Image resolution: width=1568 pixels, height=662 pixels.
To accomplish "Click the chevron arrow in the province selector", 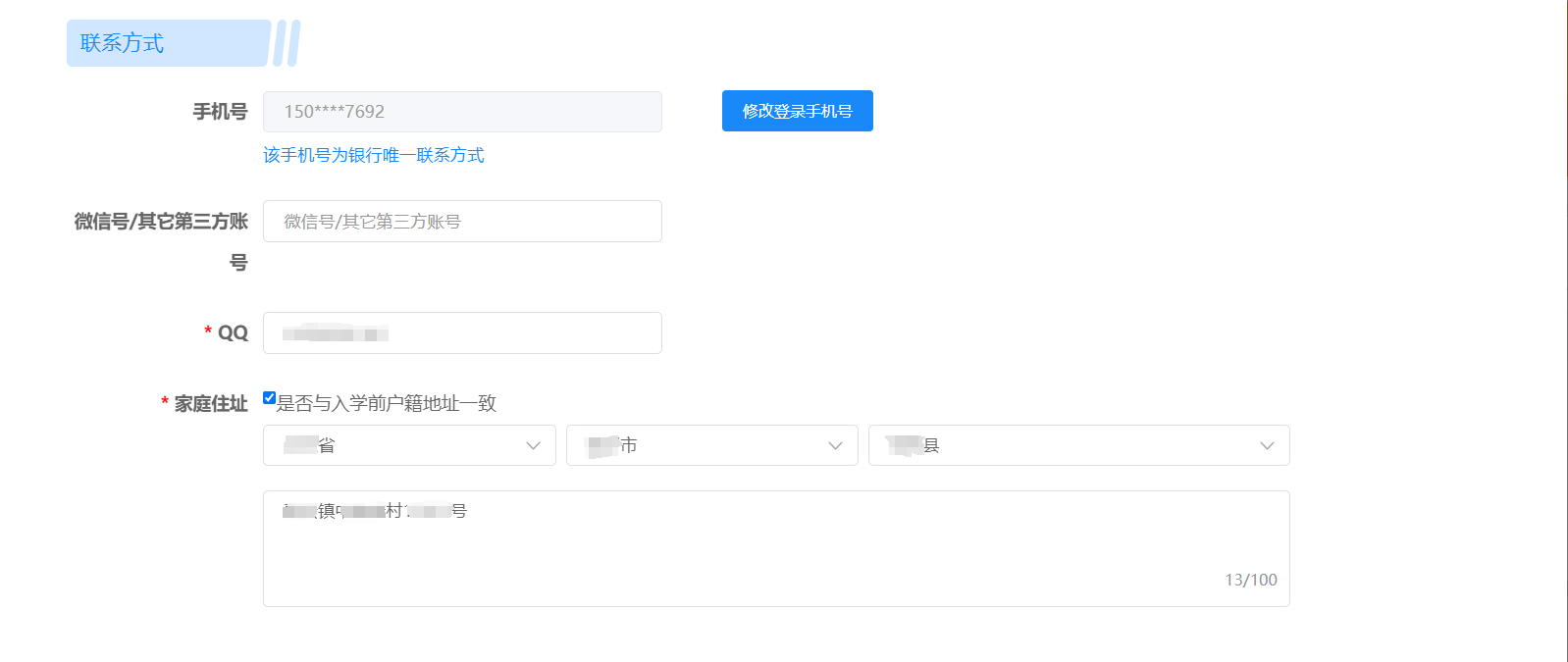I will [534, 445].
